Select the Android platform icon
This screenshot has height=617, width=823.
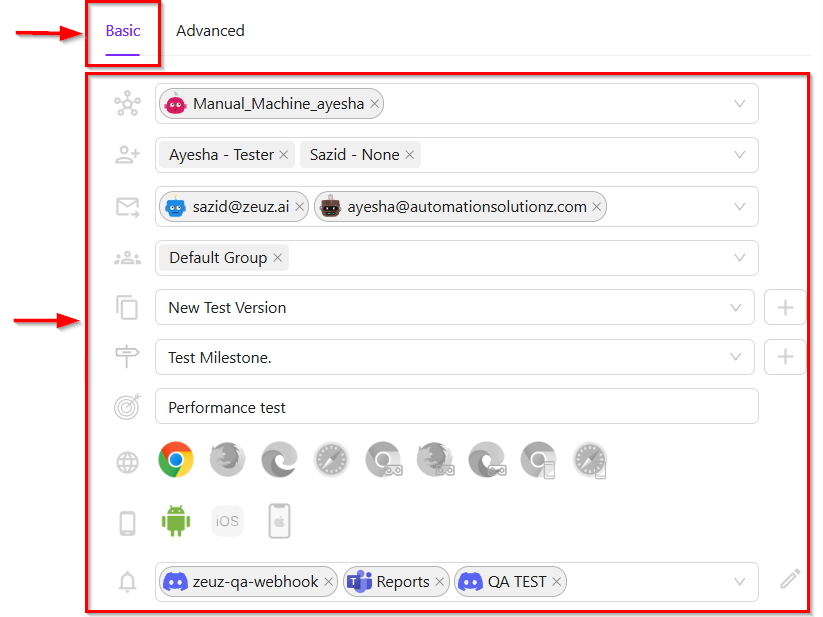pyautogui.click(x=176, y=521)
